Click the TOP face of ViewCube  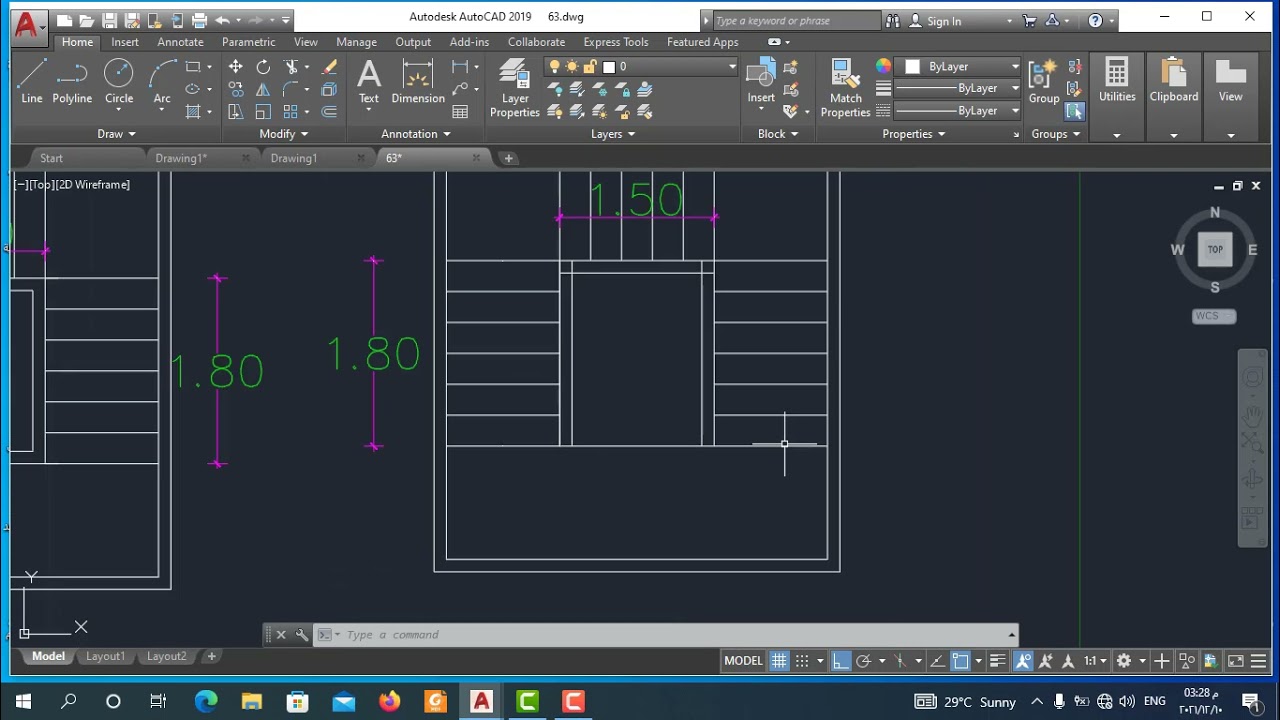[1215, 250]
